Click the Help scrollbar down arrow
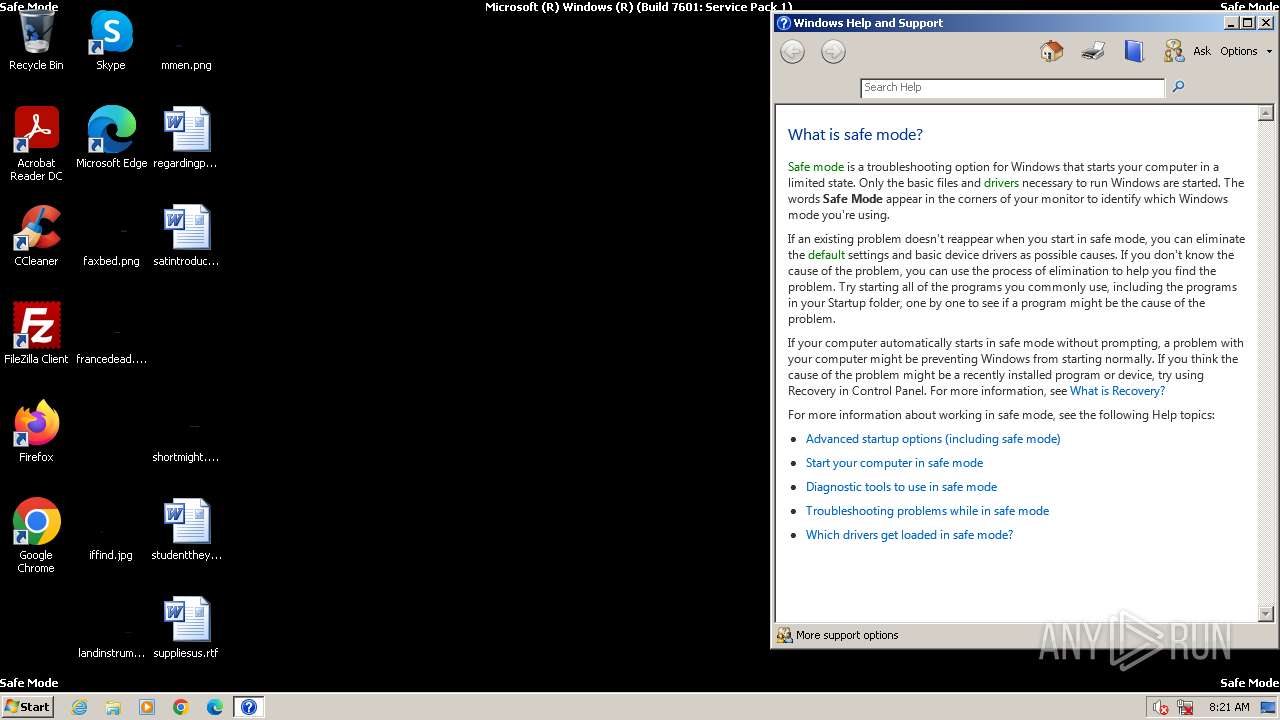1280x720 pixels. click(1265, 613)
